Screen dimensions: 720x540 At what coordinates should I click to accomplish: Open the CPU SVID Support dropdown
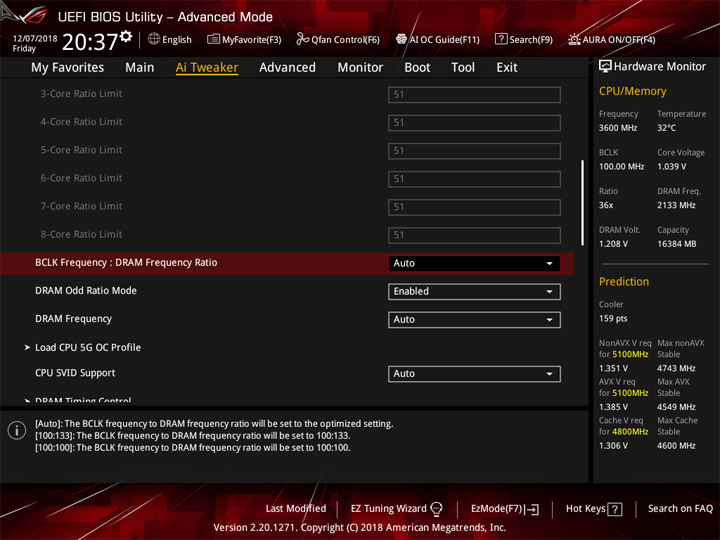click(474, 374)
